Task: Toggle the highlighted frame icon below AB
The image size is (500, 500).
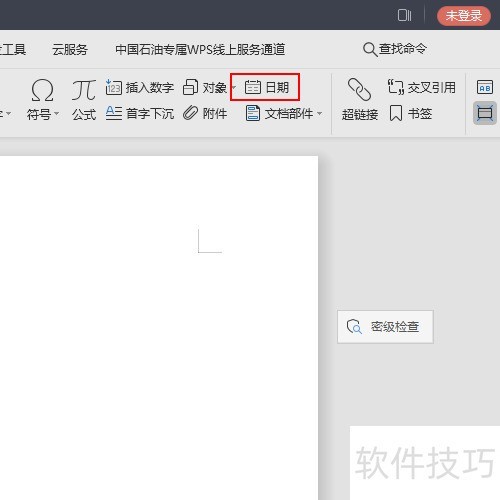Action: (485, 113)
